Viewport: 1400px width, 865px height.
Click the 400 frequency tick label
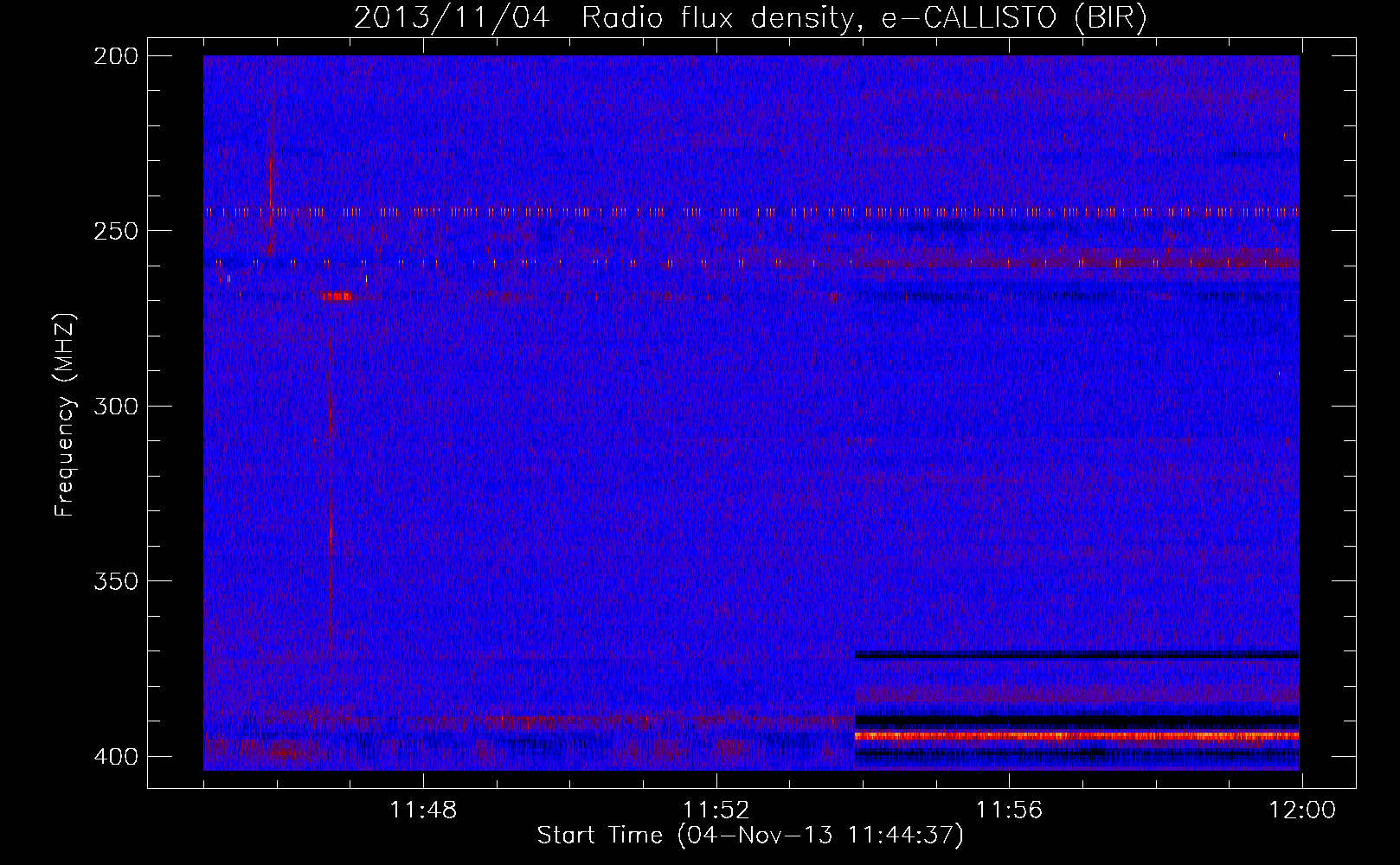coord(116,756)
